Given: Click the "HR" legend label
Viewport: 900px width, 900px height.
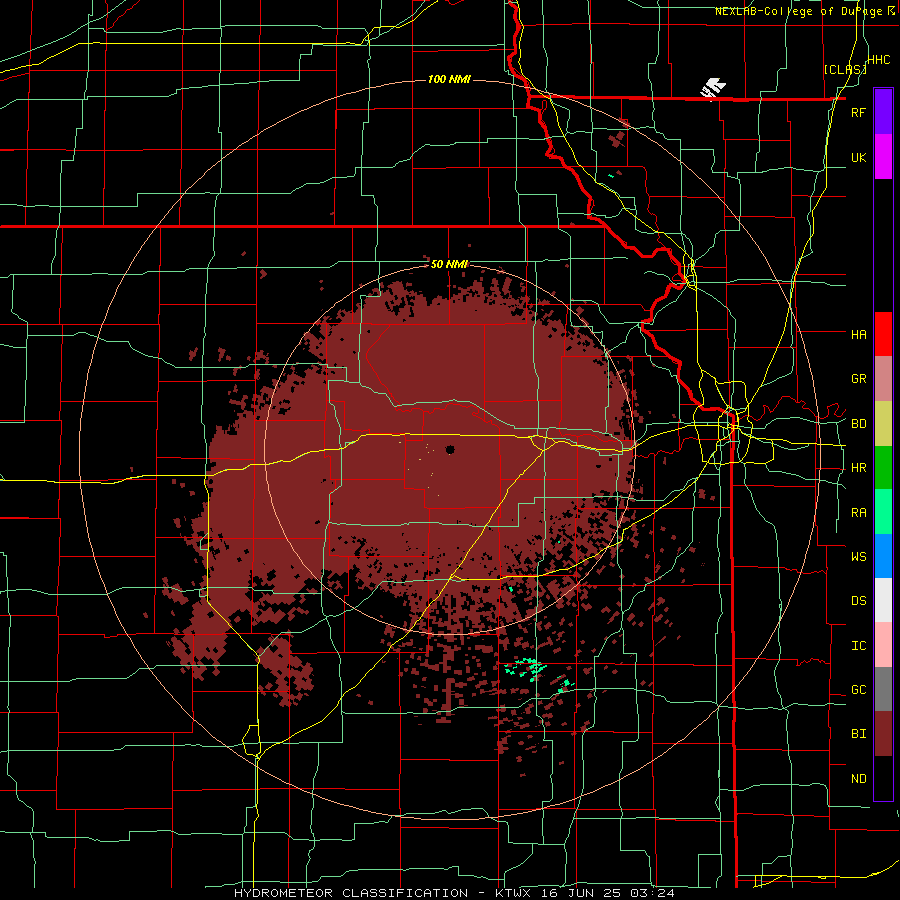Looking at the screenshot, I should coord(858,468).
